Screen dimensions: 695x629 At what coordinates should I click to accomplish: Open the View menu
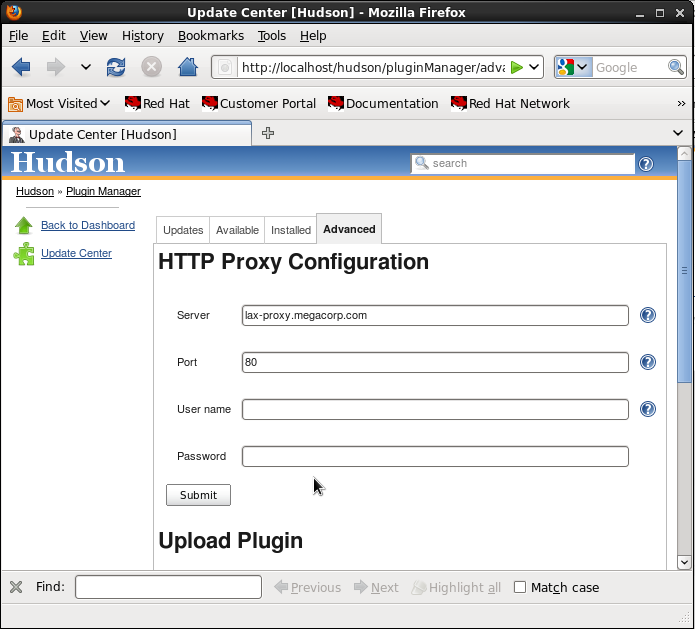94,35
